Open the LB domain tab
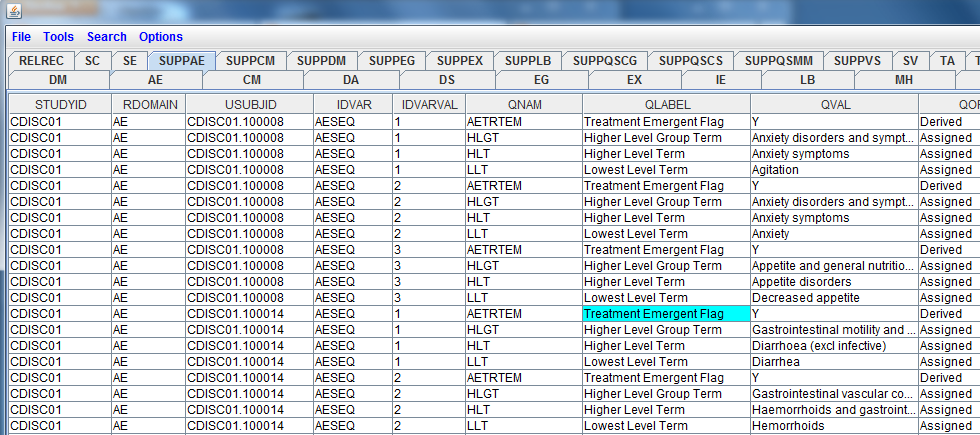Viewport: 980px width, 435px height. 808,80
